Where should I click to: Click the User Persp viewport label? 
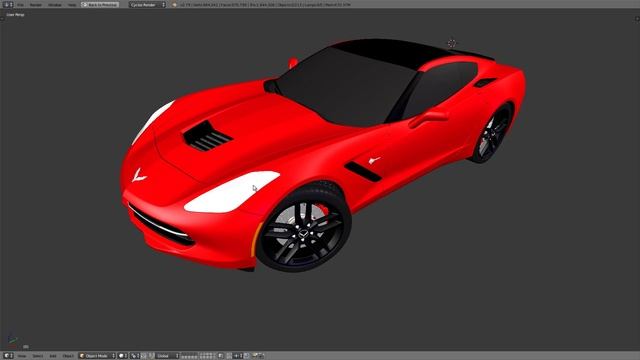[16, 15]
